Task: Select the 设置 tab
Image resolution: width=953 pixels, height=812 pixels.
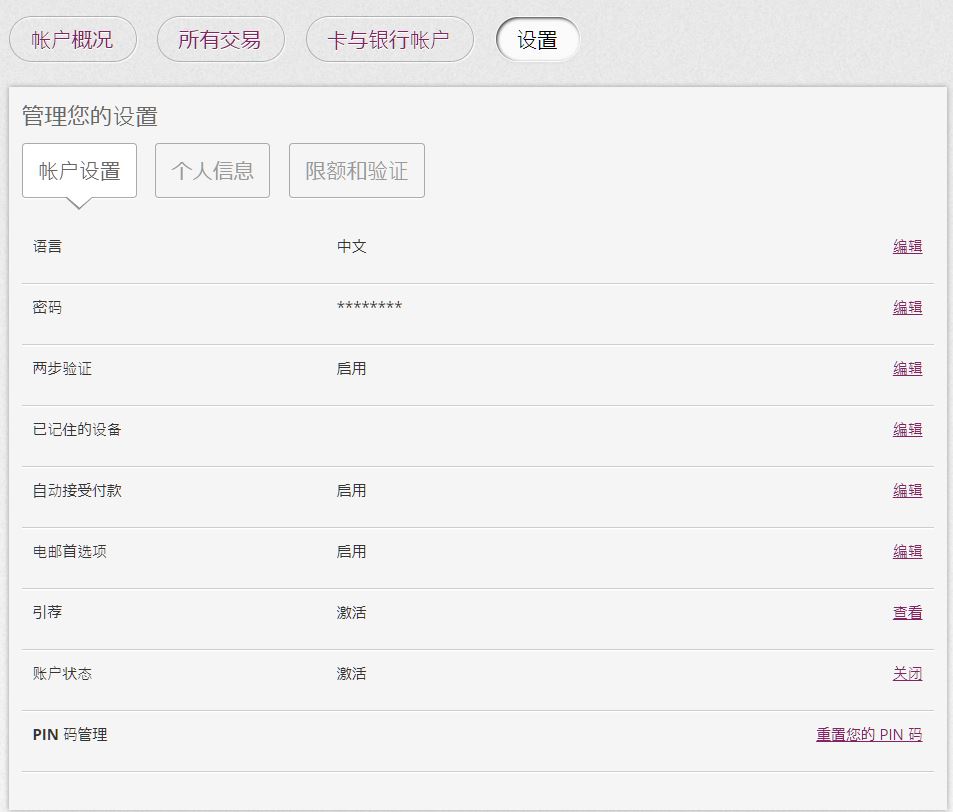Action: (537, 40)
